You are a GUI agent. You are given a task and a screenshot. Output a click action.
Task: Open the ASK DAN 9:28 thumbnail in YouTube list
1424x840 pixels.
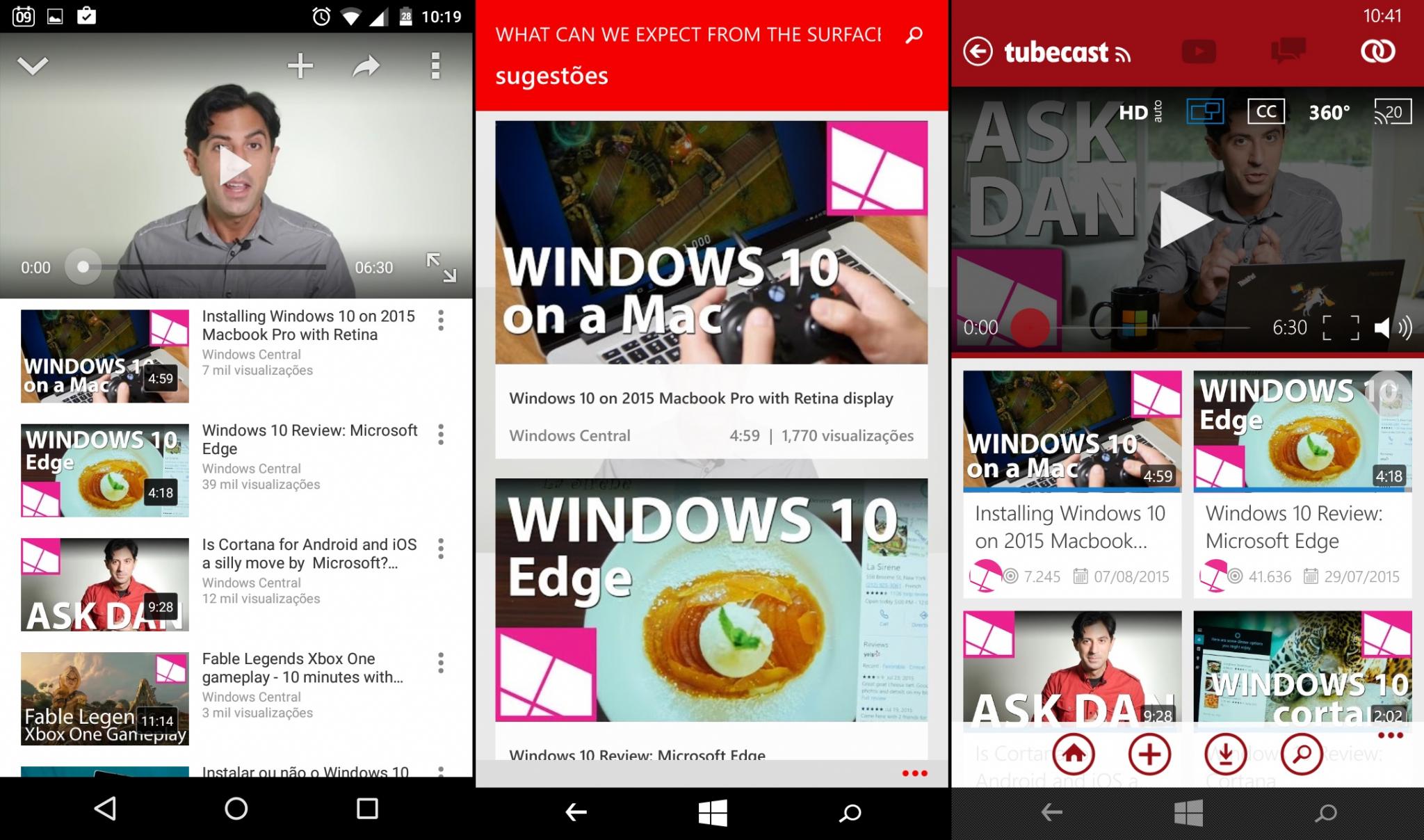click(105, 585)
